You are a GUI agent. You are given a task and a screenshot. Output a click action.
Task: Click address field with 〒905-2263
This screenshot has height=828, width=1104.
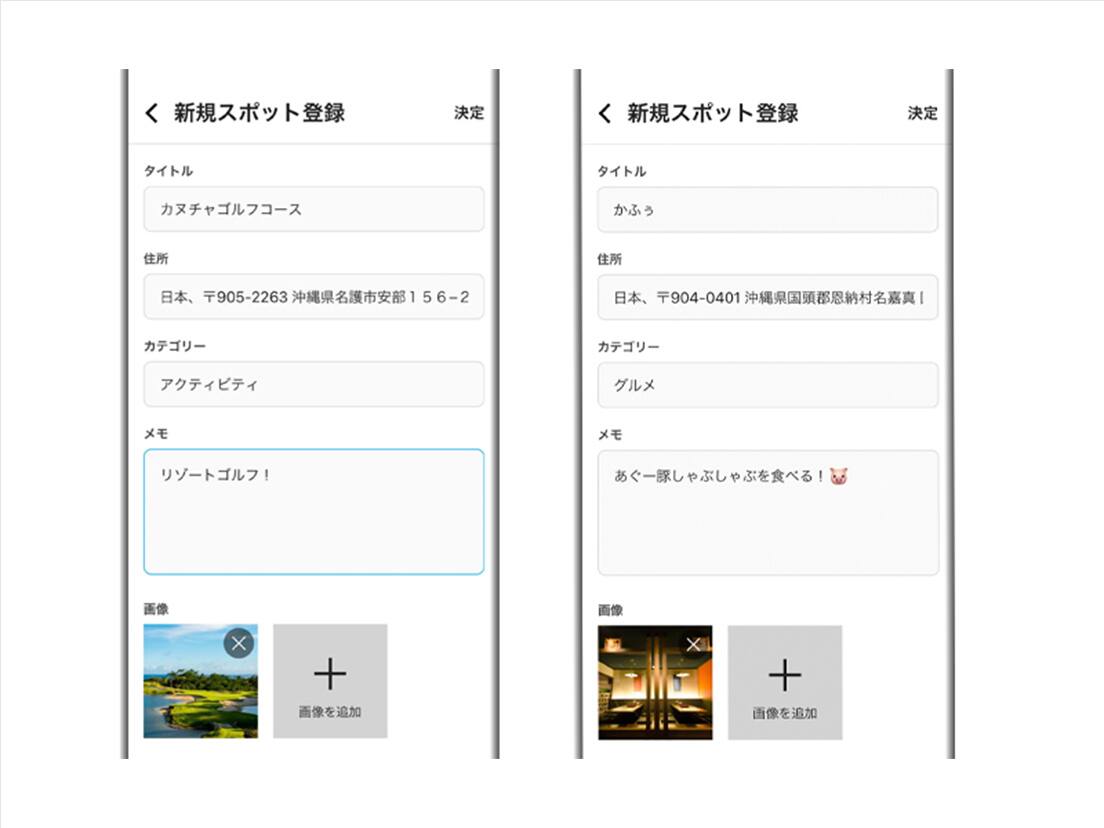click(x=313, y=297)
